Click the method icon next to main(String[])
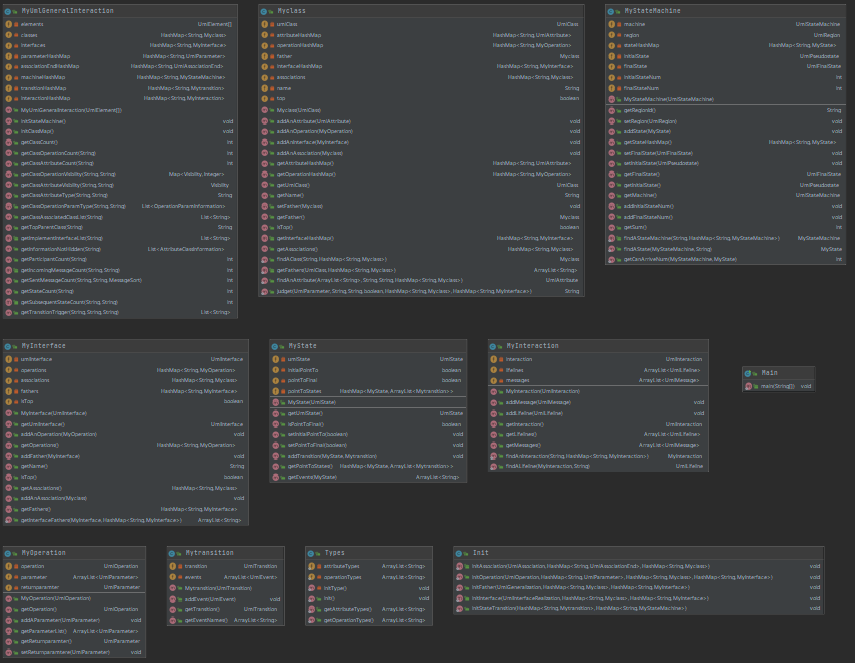 pos(749,386)
